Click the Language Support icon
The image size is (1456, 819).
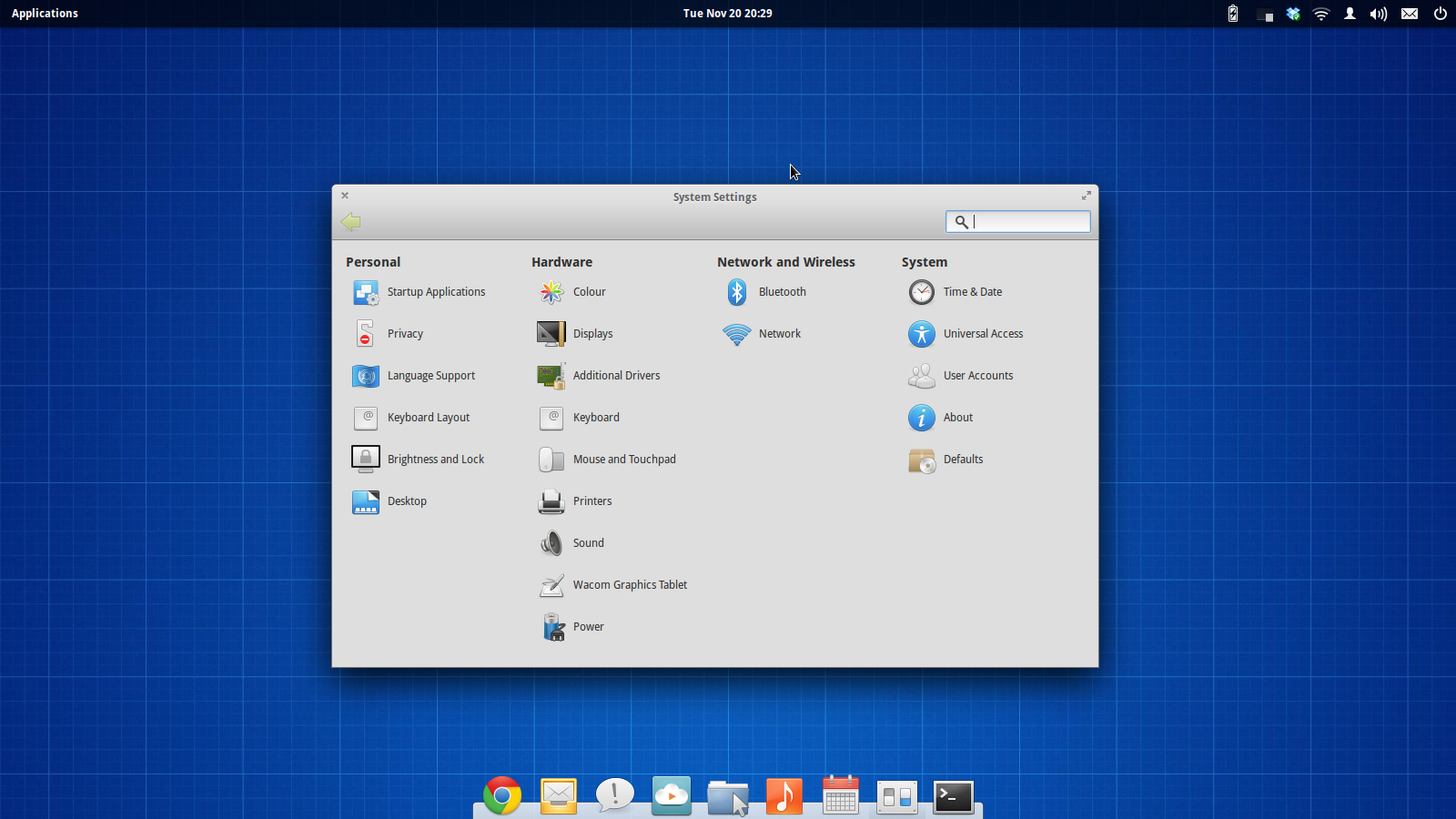point(366,376)
